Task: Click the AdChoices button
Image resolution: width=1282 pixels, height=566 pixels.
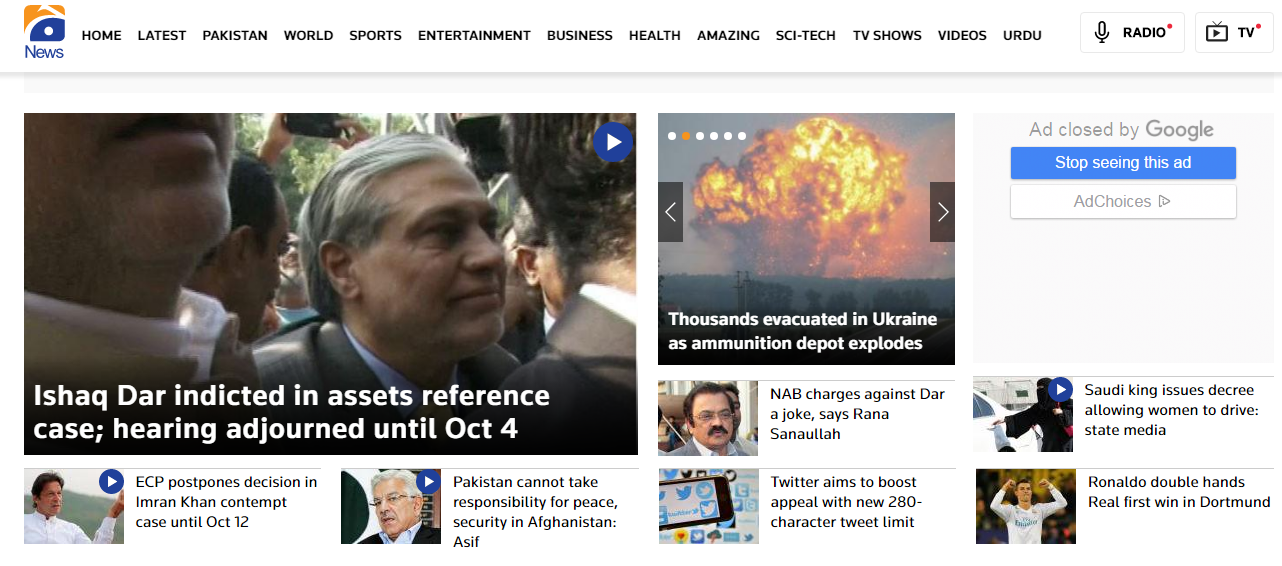Action: 1123,202
